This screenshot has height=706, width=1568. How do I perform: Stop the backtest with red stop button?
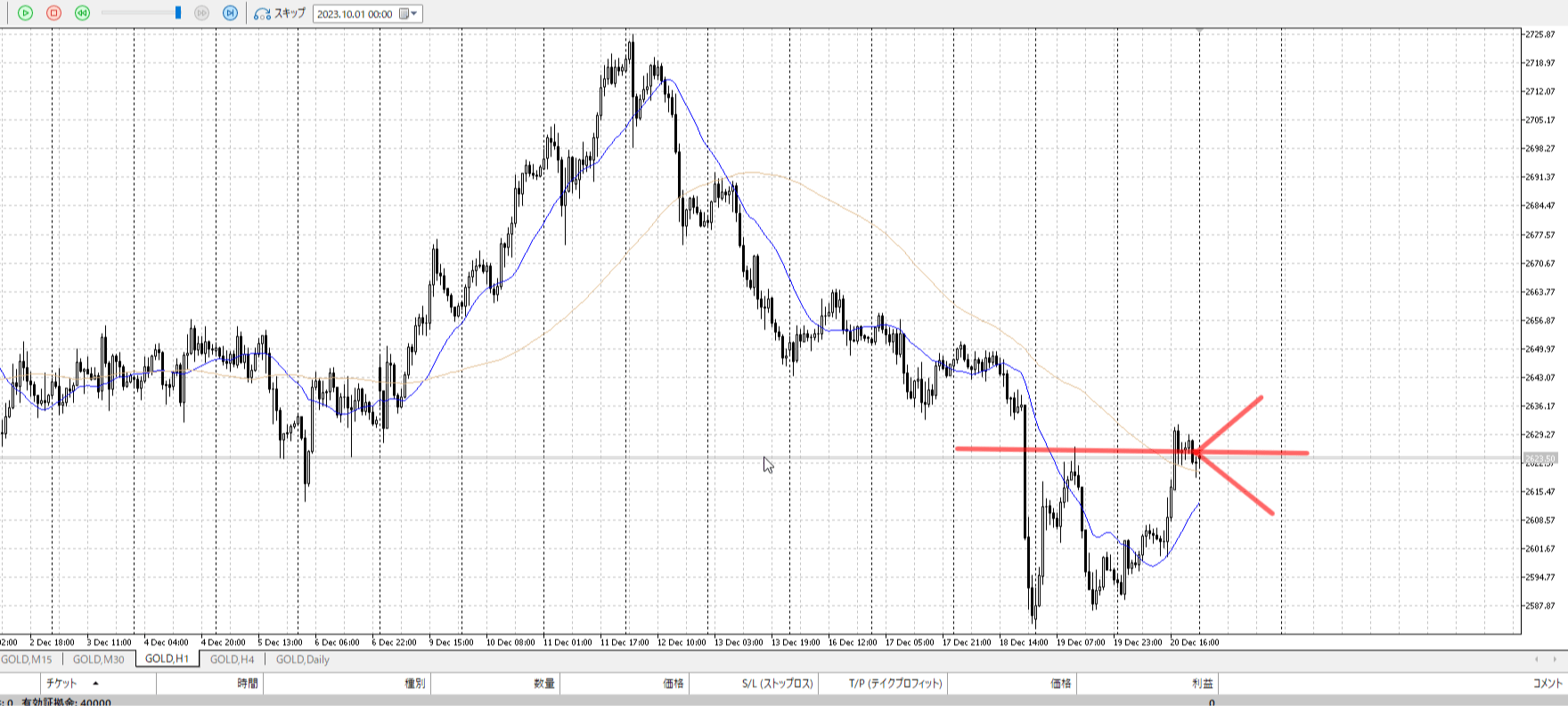[53, 13]
